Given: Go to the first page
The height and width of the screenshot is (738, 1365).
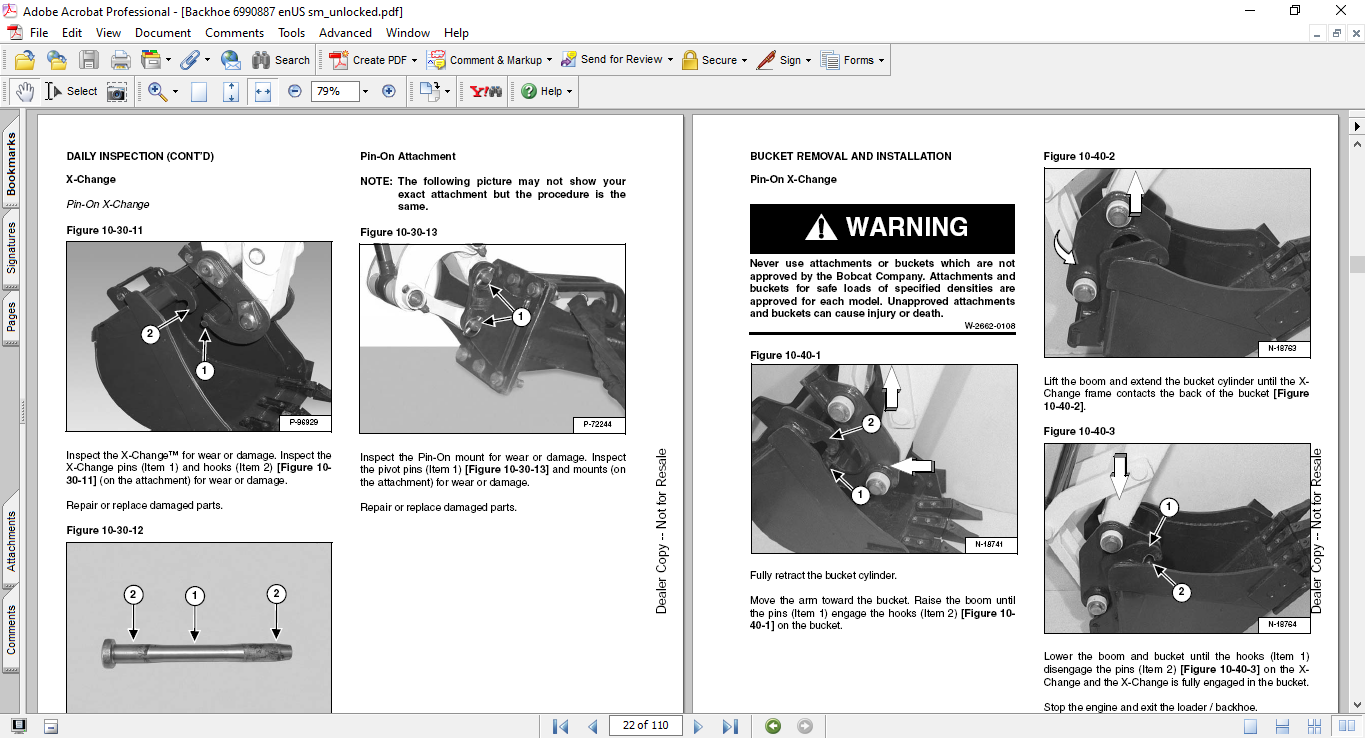Looking at the screenshot, I should tap(561, 726).
